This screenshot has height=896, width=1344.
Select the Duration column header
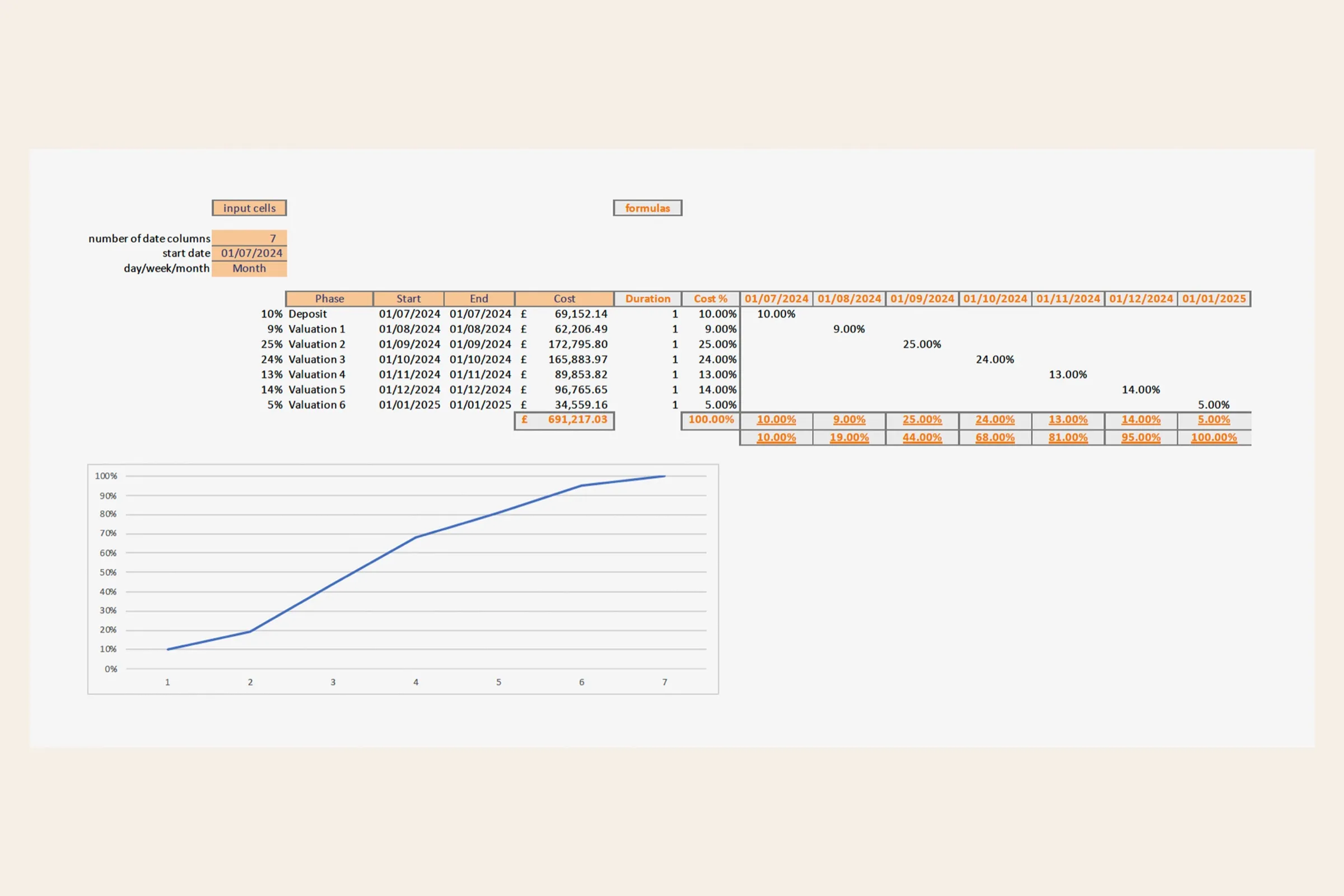(647, 299)
